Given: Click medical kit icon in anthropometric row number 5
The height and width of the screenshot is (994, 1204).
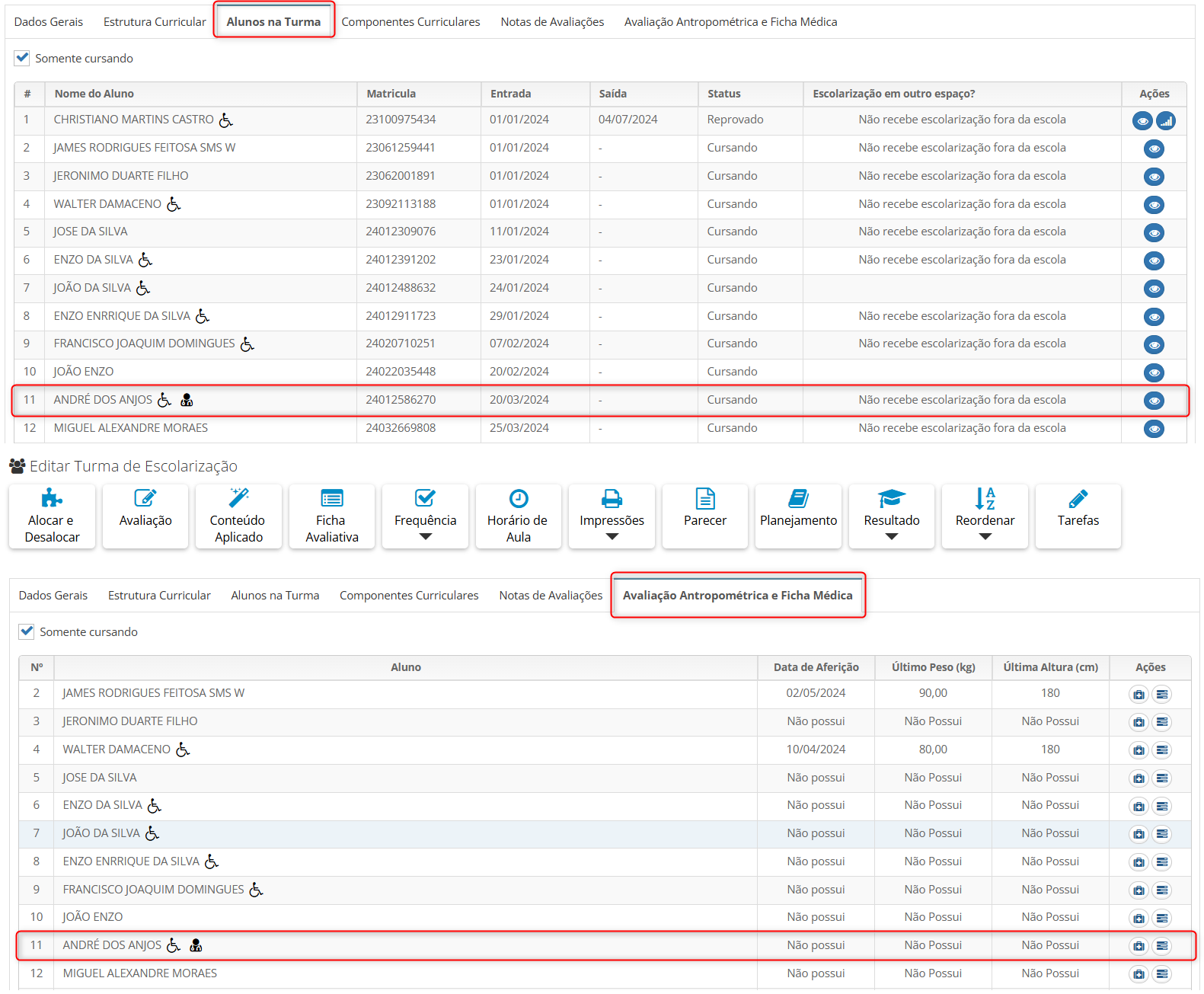Looking at the screenshot, I should point(1139,778).
